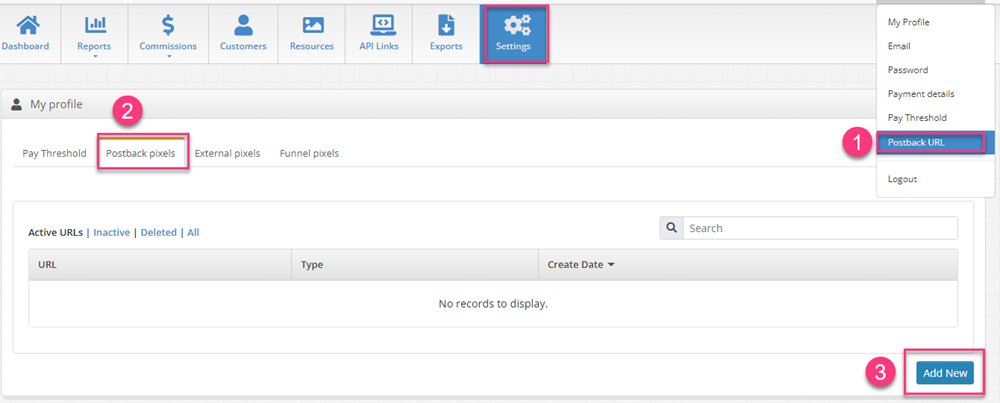Select Payment details in the menu
Screen dimensions: 1000x403
[x=921, y=94]
